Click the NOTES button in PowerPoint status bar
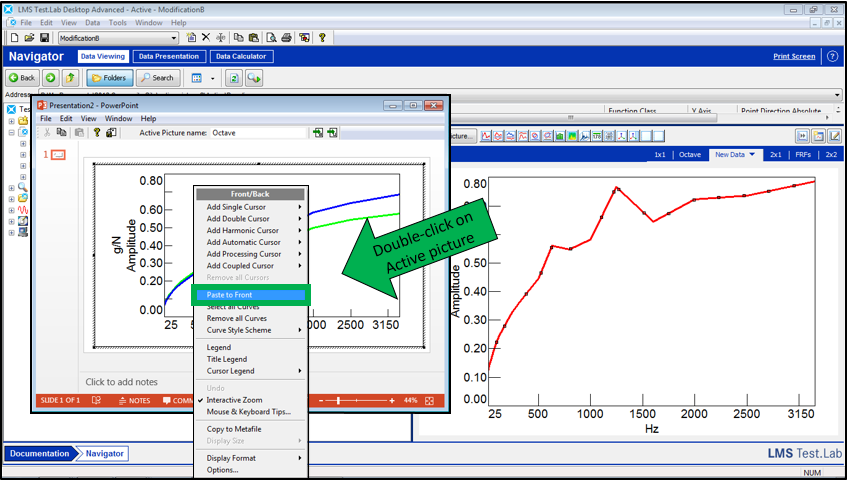Screen dimensions: 847x481 135,400
